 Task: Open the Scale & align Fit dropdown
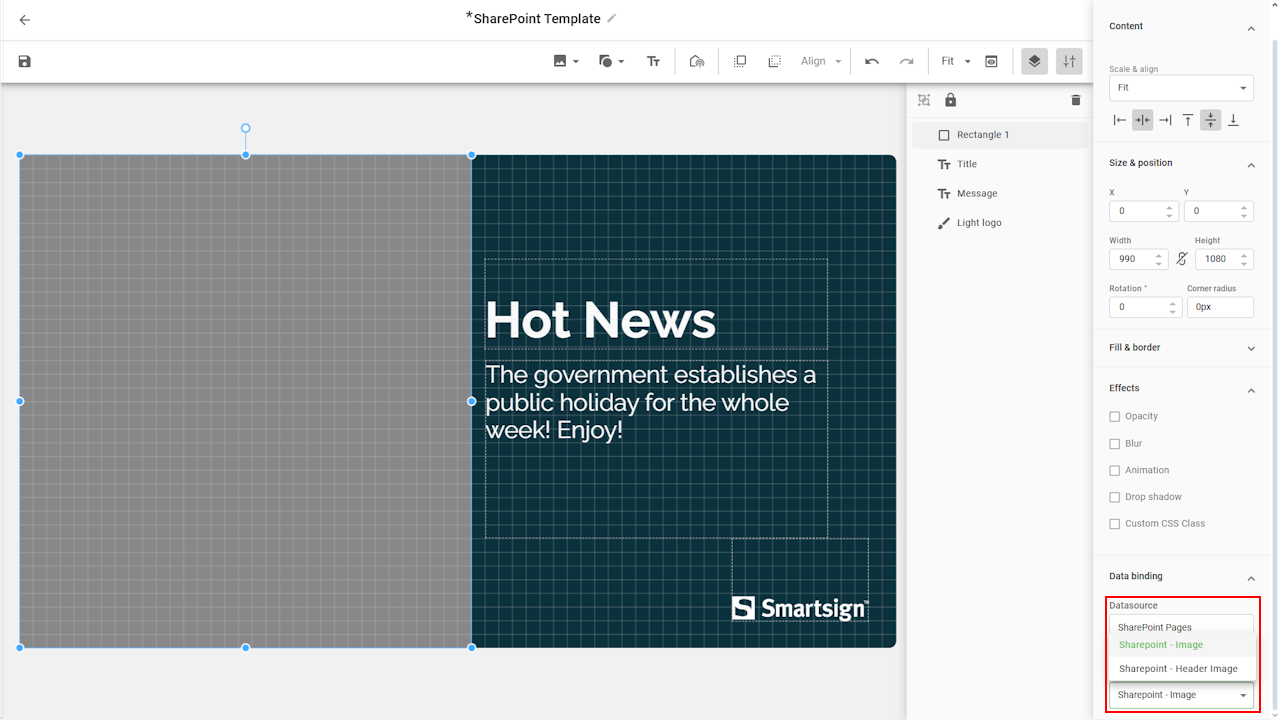[x=1180, y=88]
